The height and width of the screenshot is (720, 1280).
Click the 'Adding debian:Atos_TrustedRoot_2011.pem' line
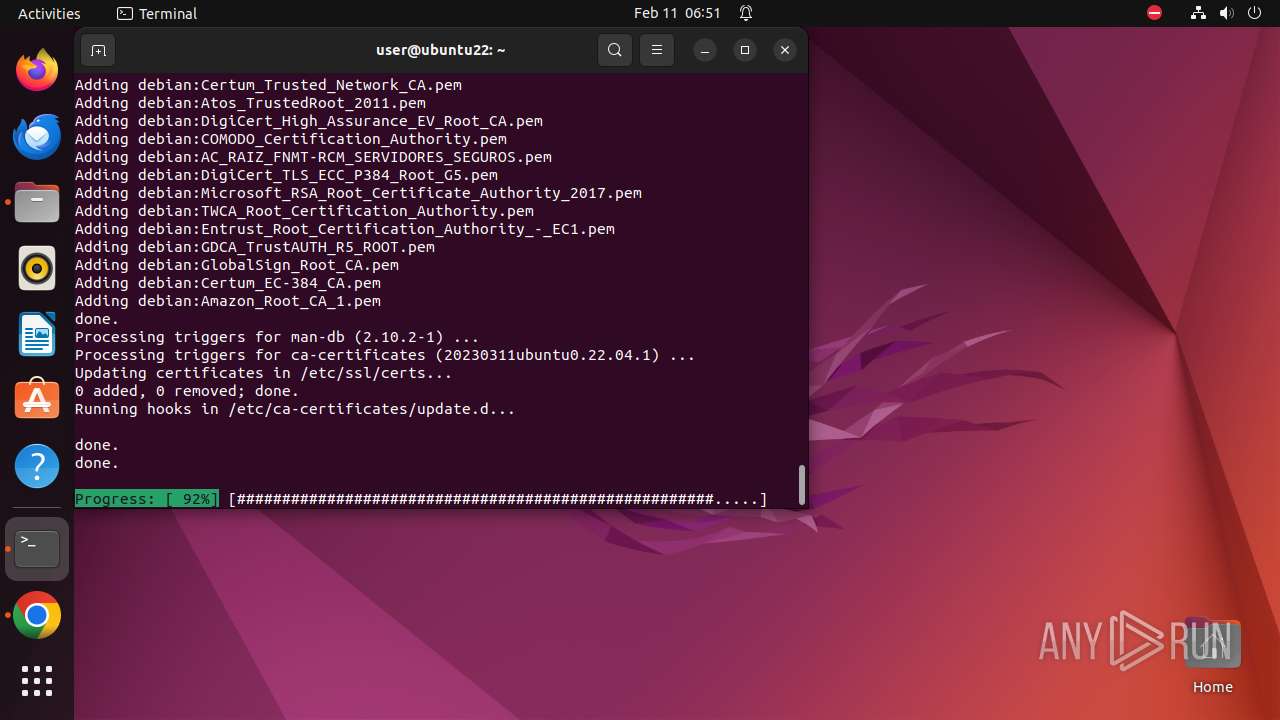(250, 103)
